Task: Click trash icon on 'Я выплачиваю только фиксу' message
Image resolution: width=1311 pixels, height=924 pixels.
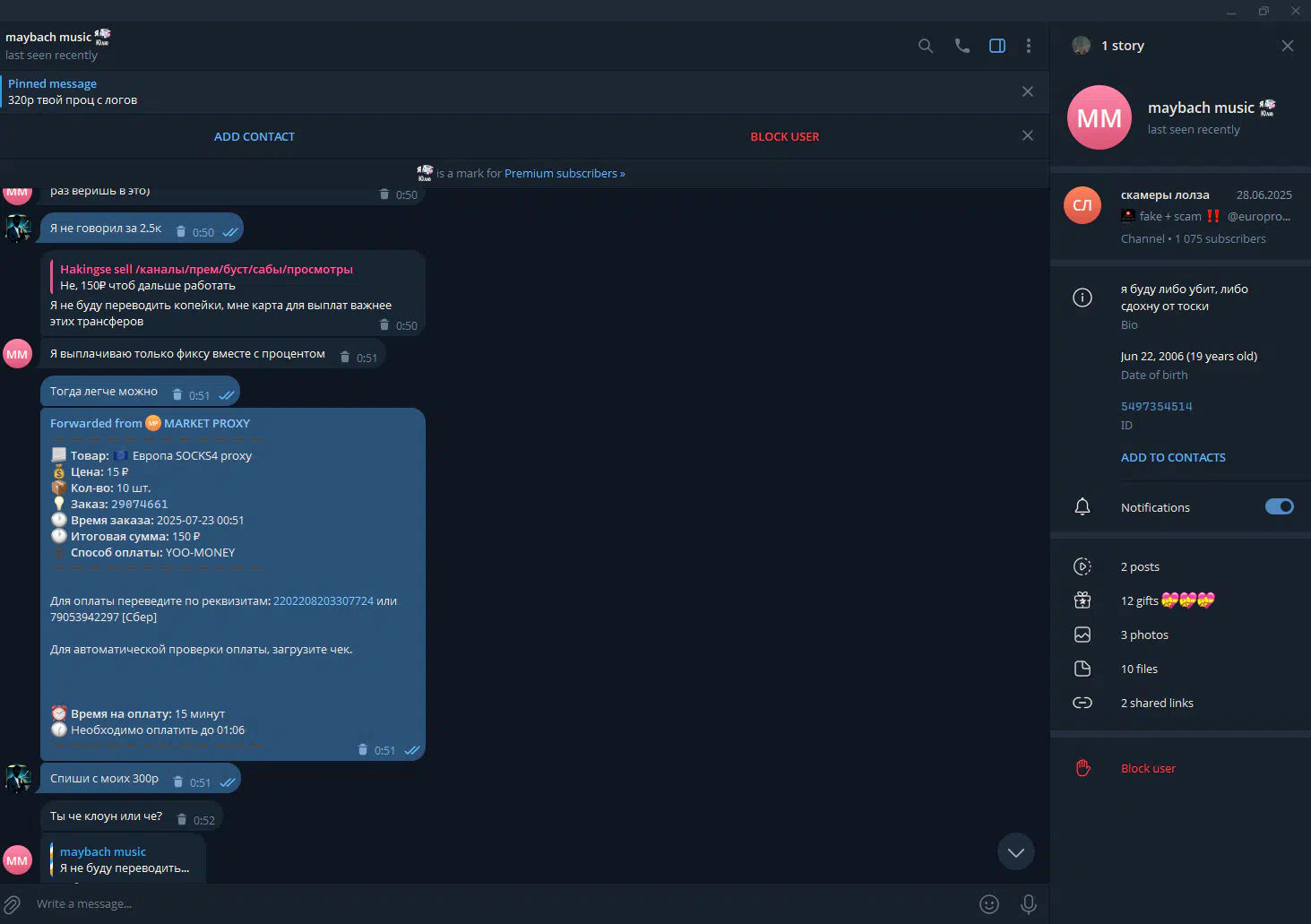Action: 345,358
